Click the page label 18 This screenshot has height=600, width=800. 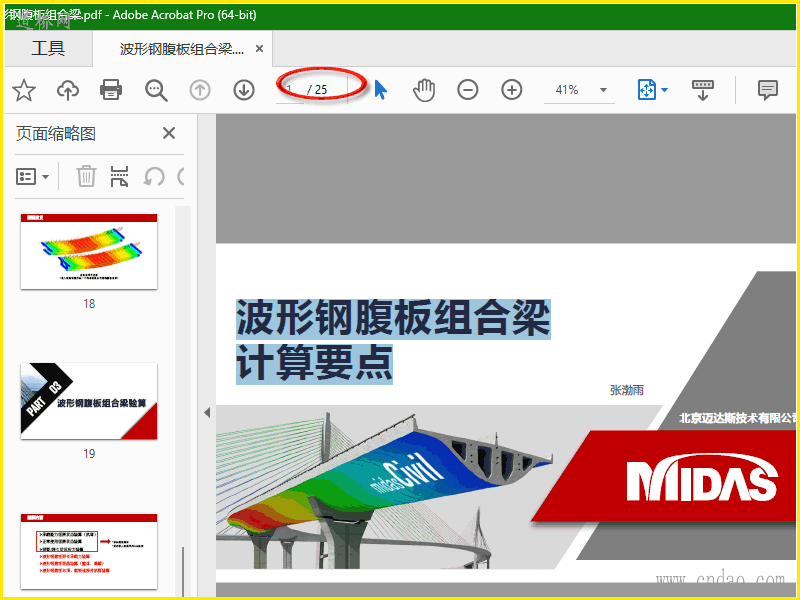pyautogui.click(x=89, y=304)
